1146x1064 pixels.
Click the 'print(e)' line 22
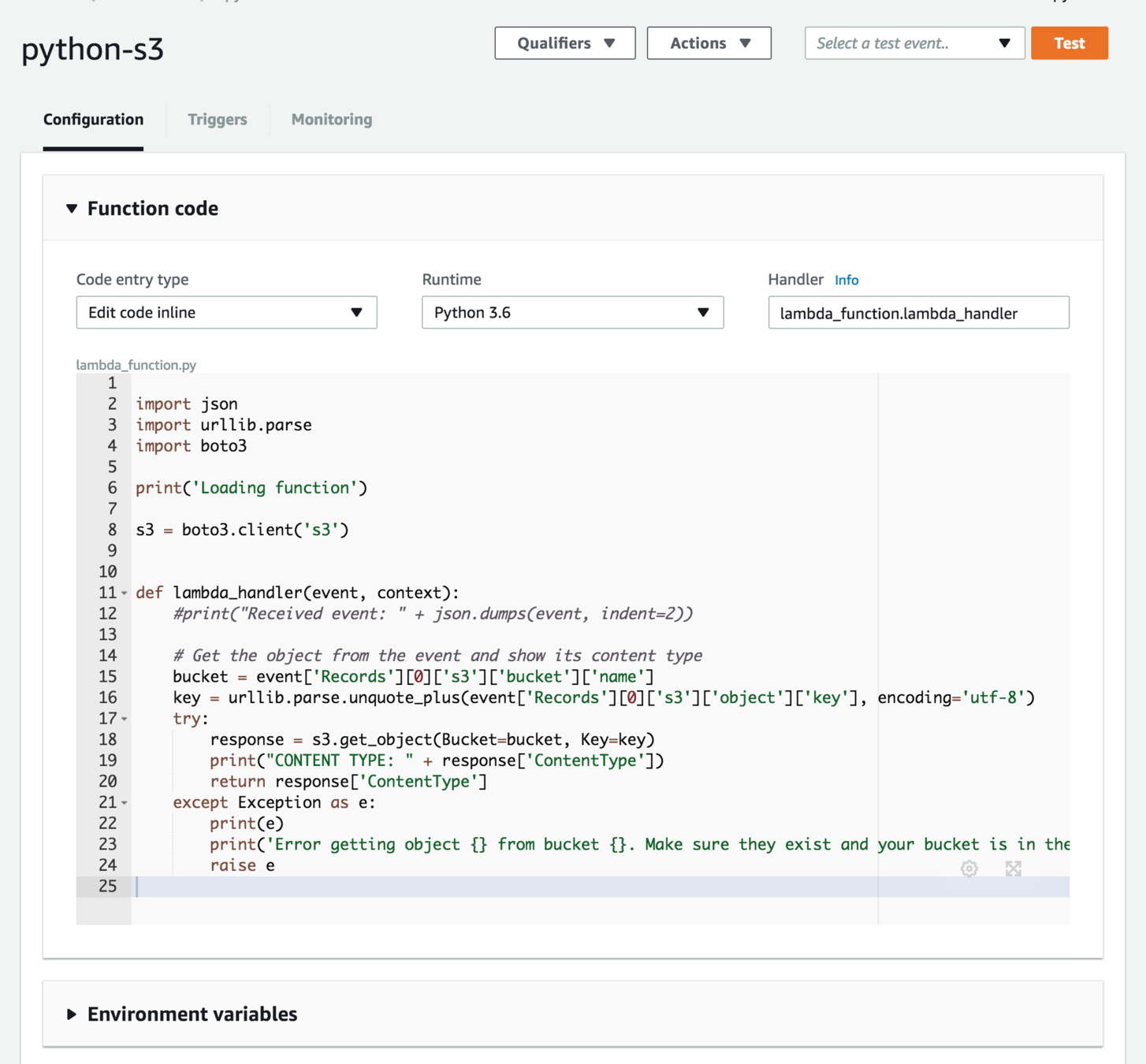[247, 824]
